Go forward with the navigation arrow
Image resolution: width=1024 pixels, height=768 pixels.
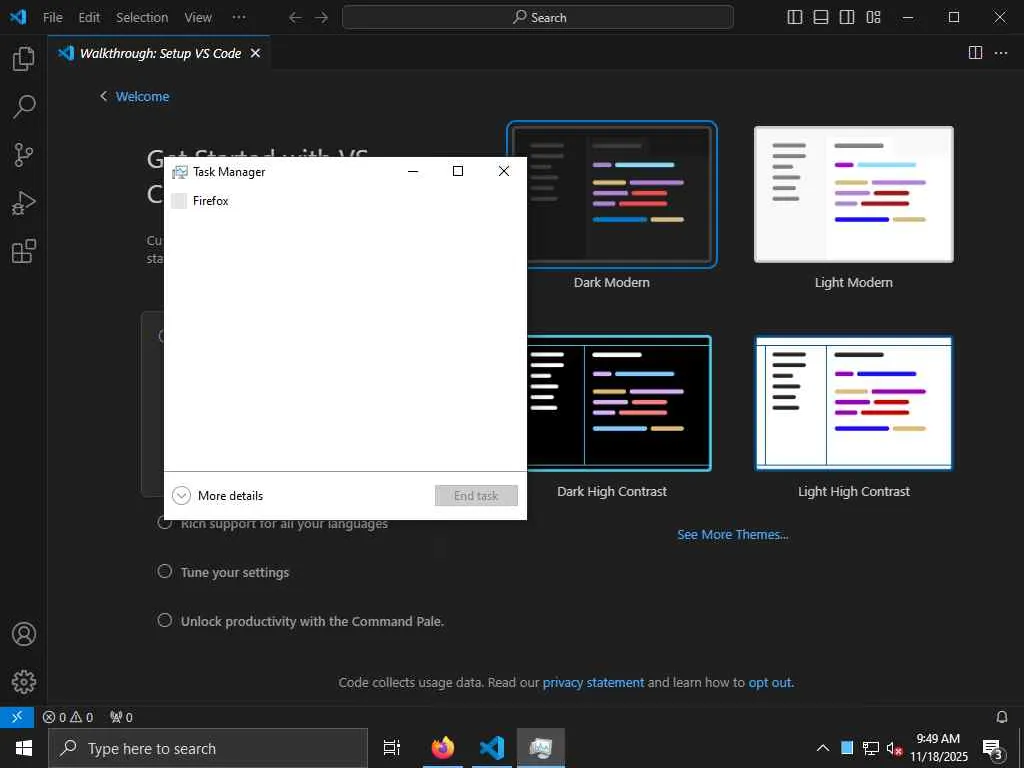coord(321,18)
